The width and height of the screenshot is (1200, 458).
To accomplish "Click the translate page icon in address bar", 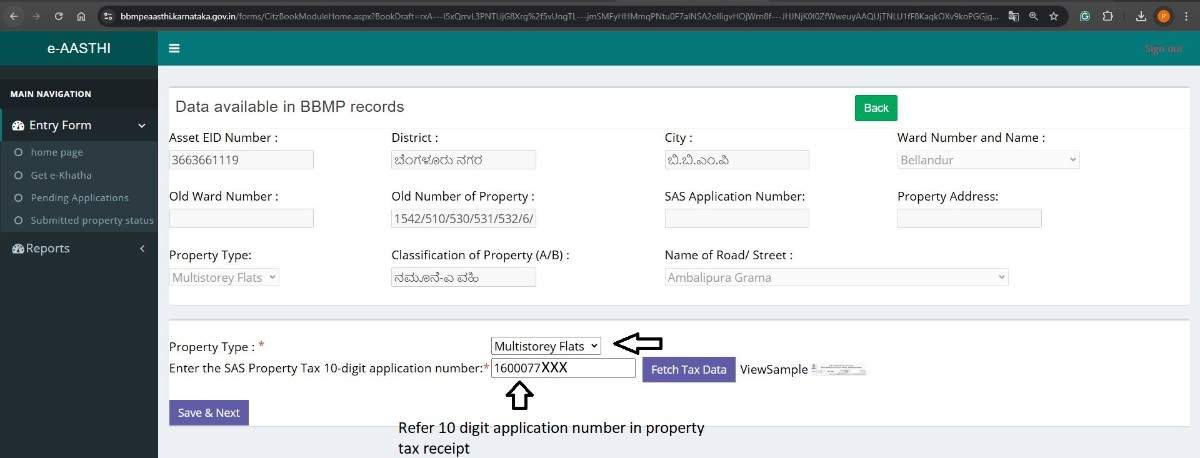I will click(x=1013, y=16).
